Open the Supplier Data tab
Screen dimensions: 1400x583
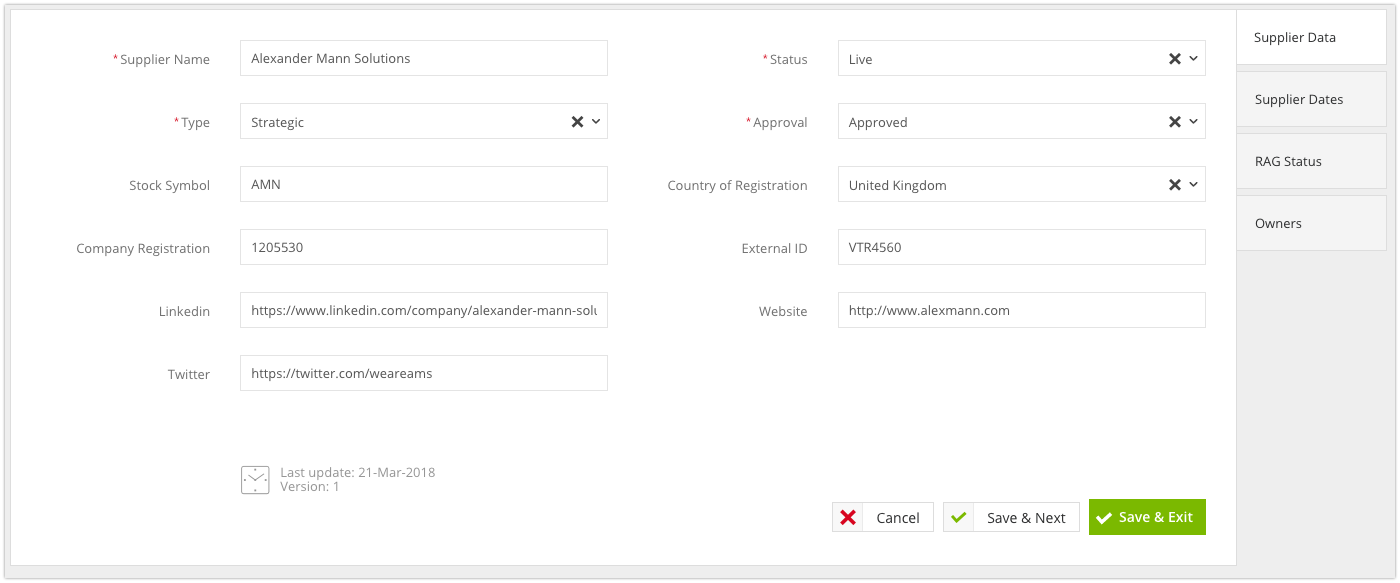tap(1311, 37)
